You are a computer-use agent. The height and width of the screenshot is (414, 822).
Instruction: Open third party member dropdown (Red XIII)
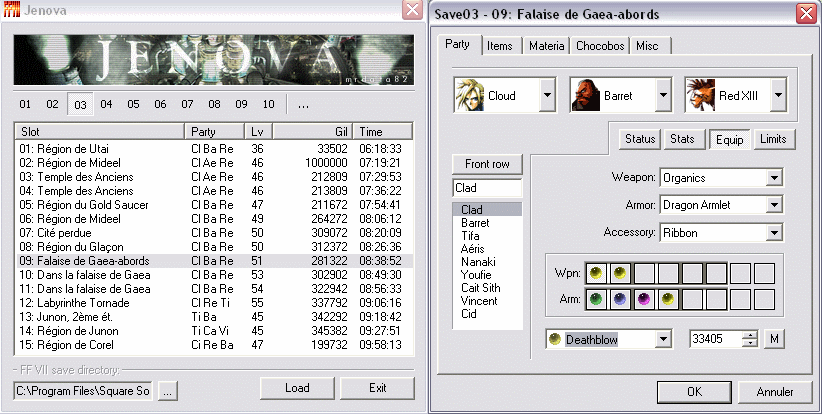pyautogui.click(x=778, y=95)
